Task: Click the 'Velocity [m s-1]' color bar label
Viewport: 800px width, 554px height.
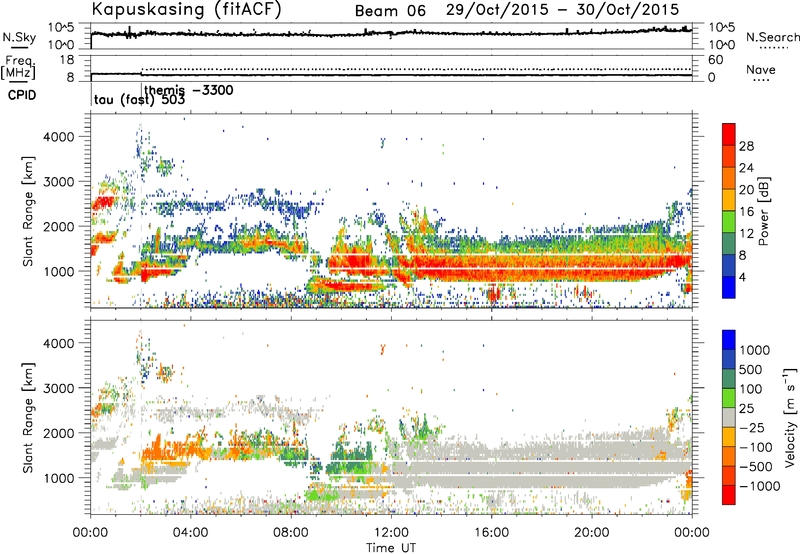Action: [790, 417]
